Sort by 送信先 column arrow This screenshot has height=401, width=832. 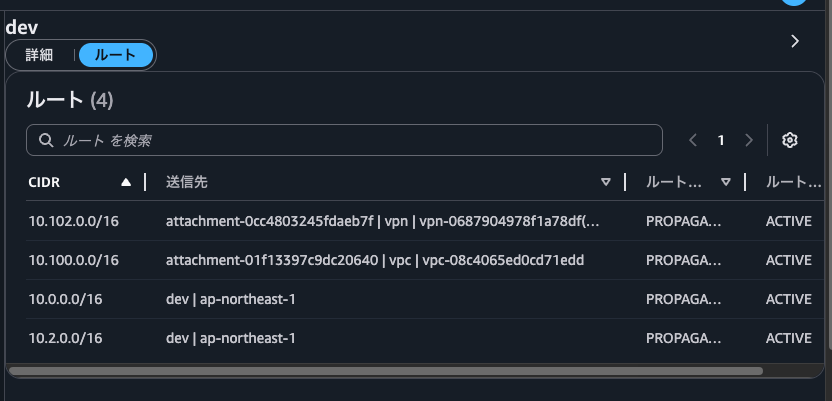(x=606, y=182)
